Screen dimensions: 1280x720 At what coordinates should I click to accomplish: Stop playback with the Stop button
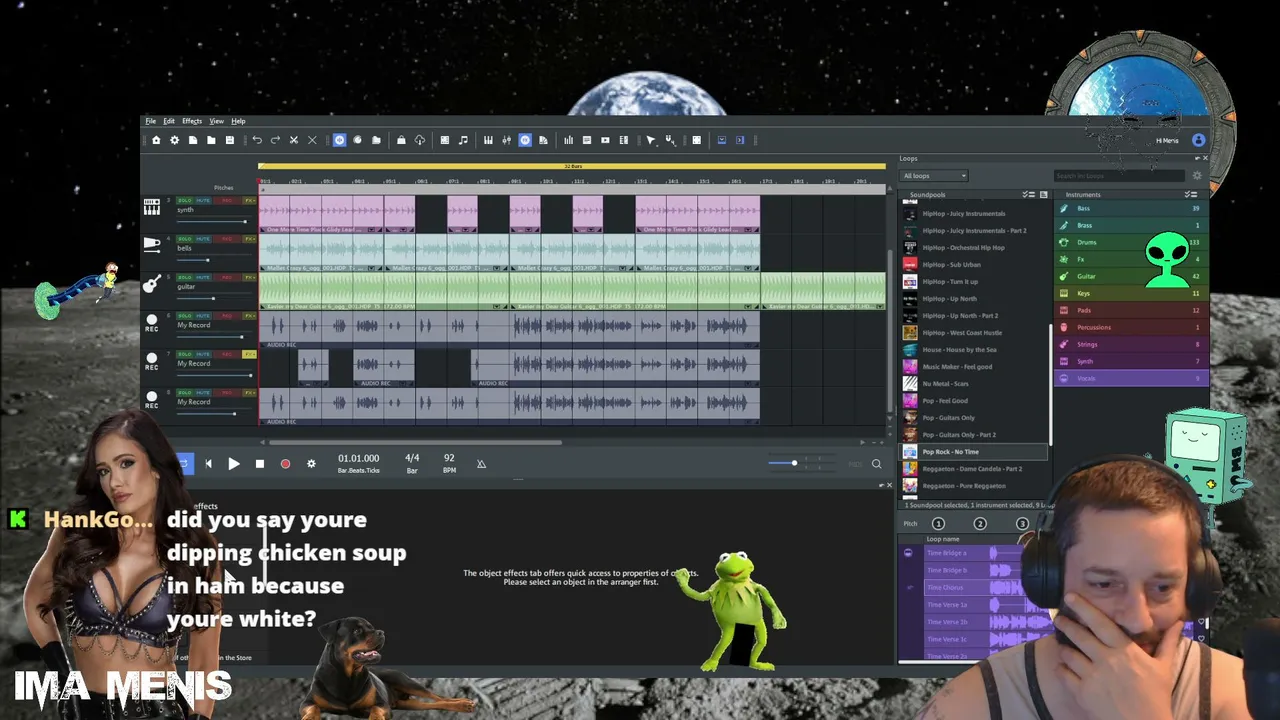click(x=260, y=464)
